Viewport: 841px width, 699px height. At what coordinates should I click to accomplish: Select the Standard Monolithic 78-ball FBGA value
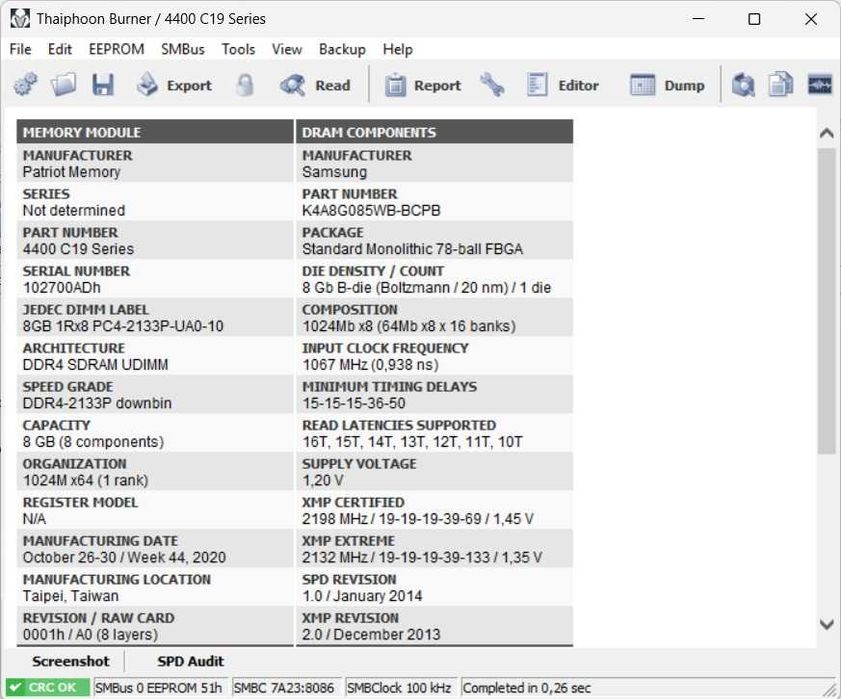coord(412,249)
